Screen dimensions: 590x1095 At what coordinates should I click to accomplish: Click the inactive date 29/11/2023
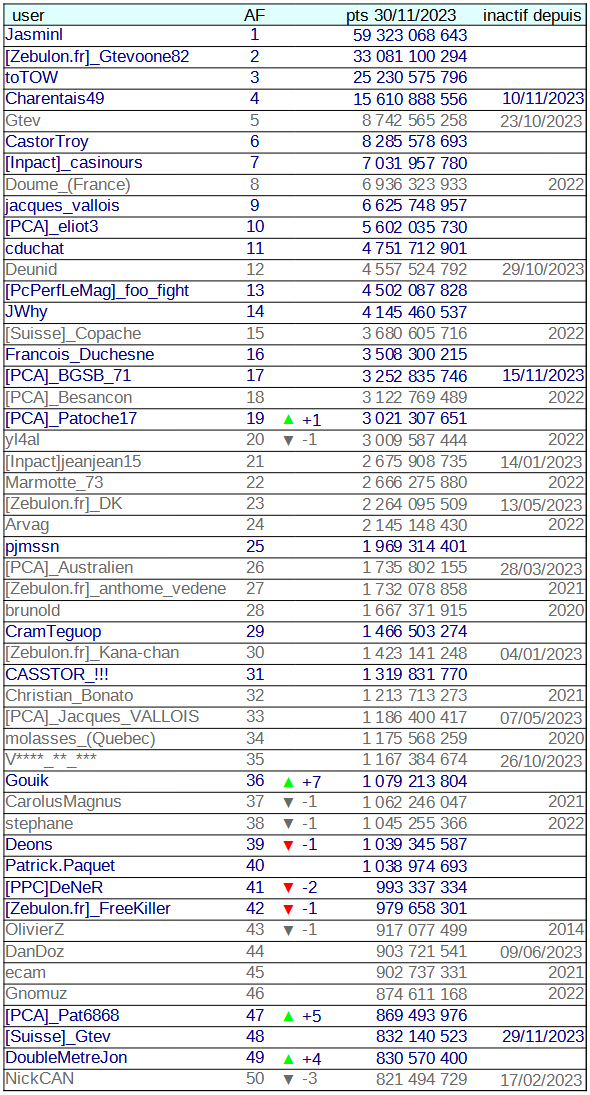point(543,1036)
